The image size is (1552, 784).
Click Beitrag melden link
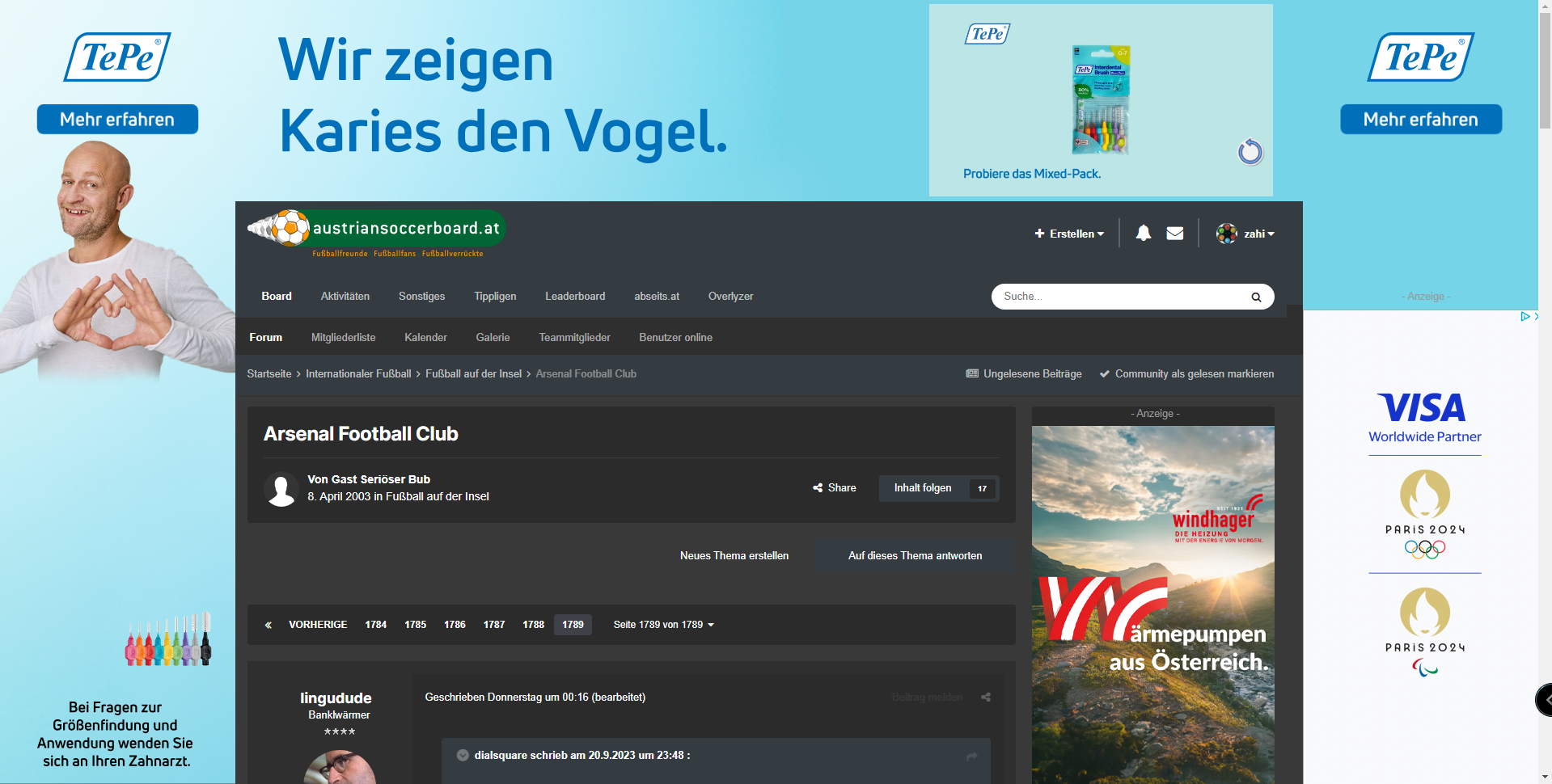tap(927, 698)
